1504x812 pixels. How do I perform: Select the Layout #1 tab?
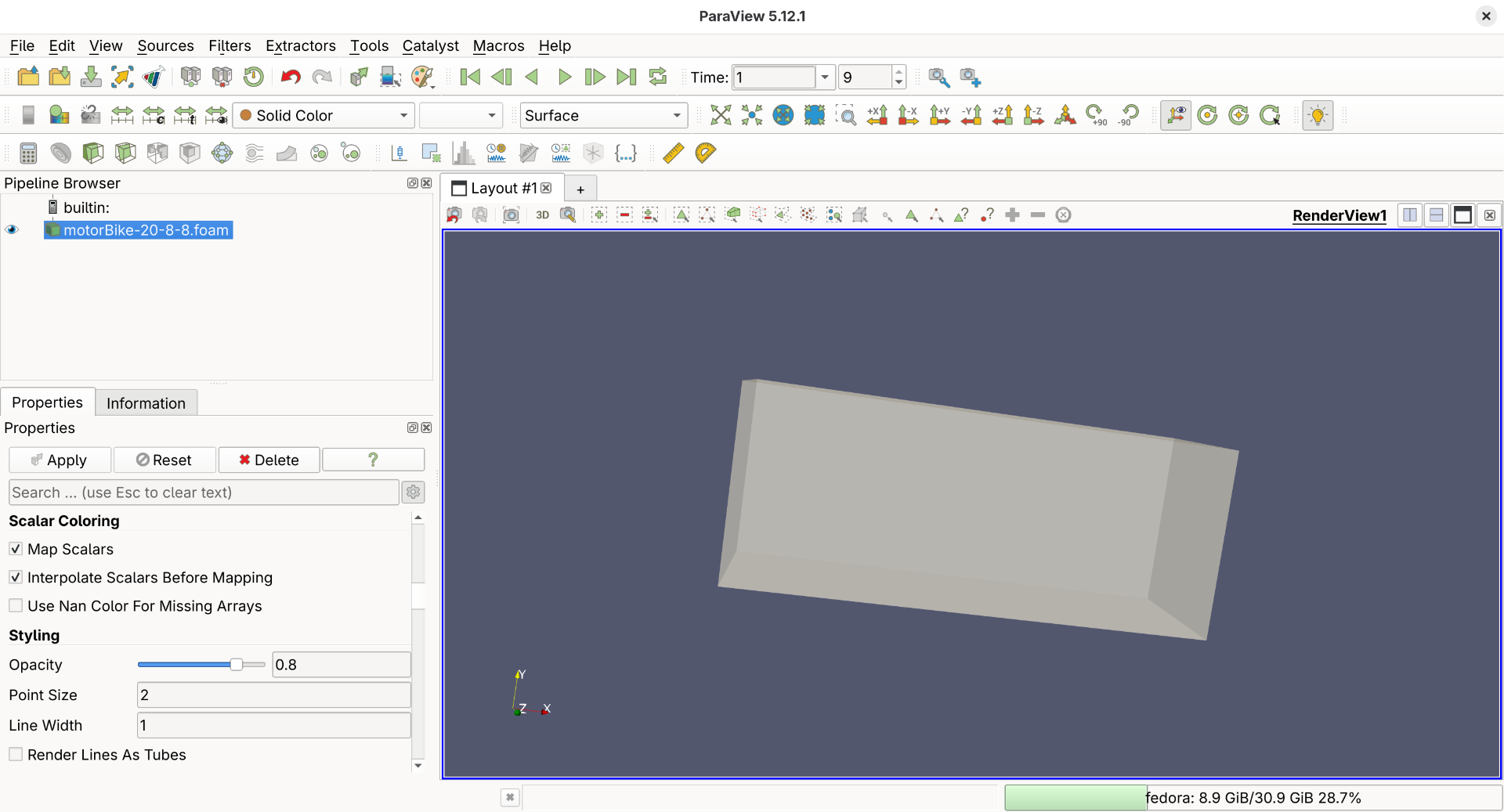(503, 188)
